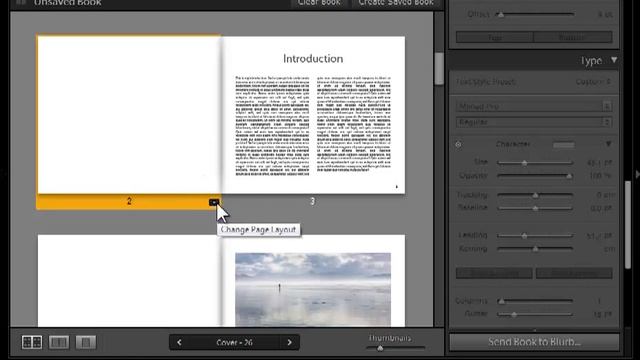
Task: Open the Myriad Pro font family dropdown
Action: [534, 107]
